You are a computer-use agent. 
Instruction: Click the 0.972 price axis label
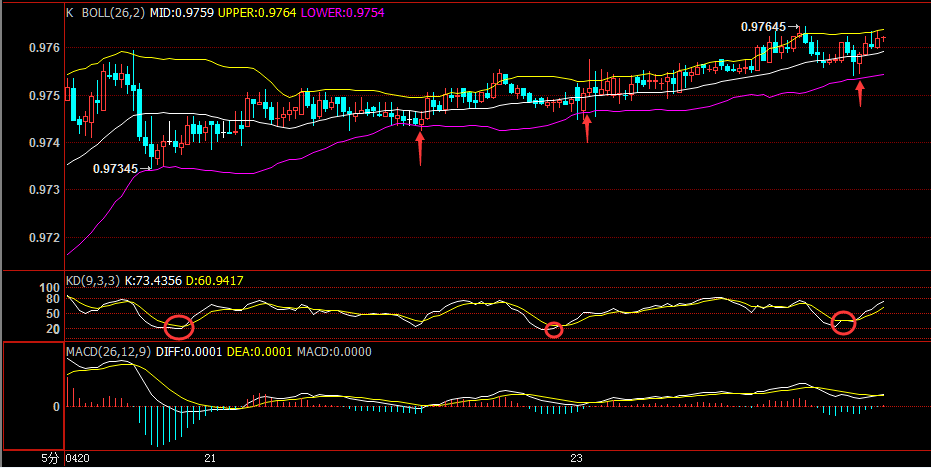pyautogui.click(x=44, y=238)
